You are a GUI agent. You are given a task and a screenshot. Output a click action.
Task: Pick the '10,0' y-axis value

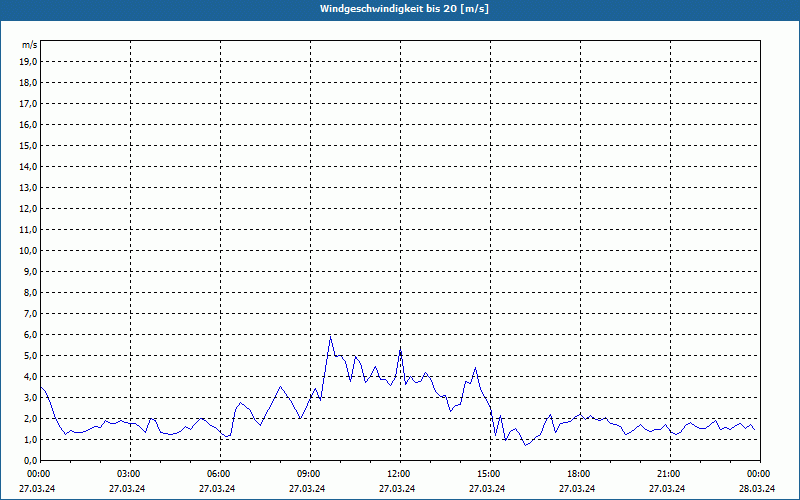28,251
